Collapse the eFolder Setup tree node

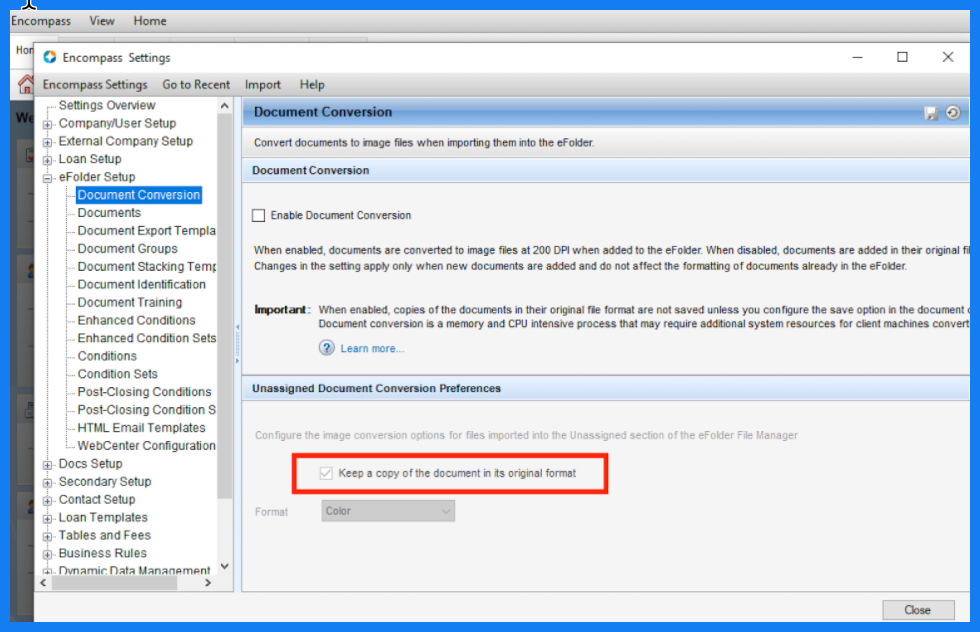47,178
